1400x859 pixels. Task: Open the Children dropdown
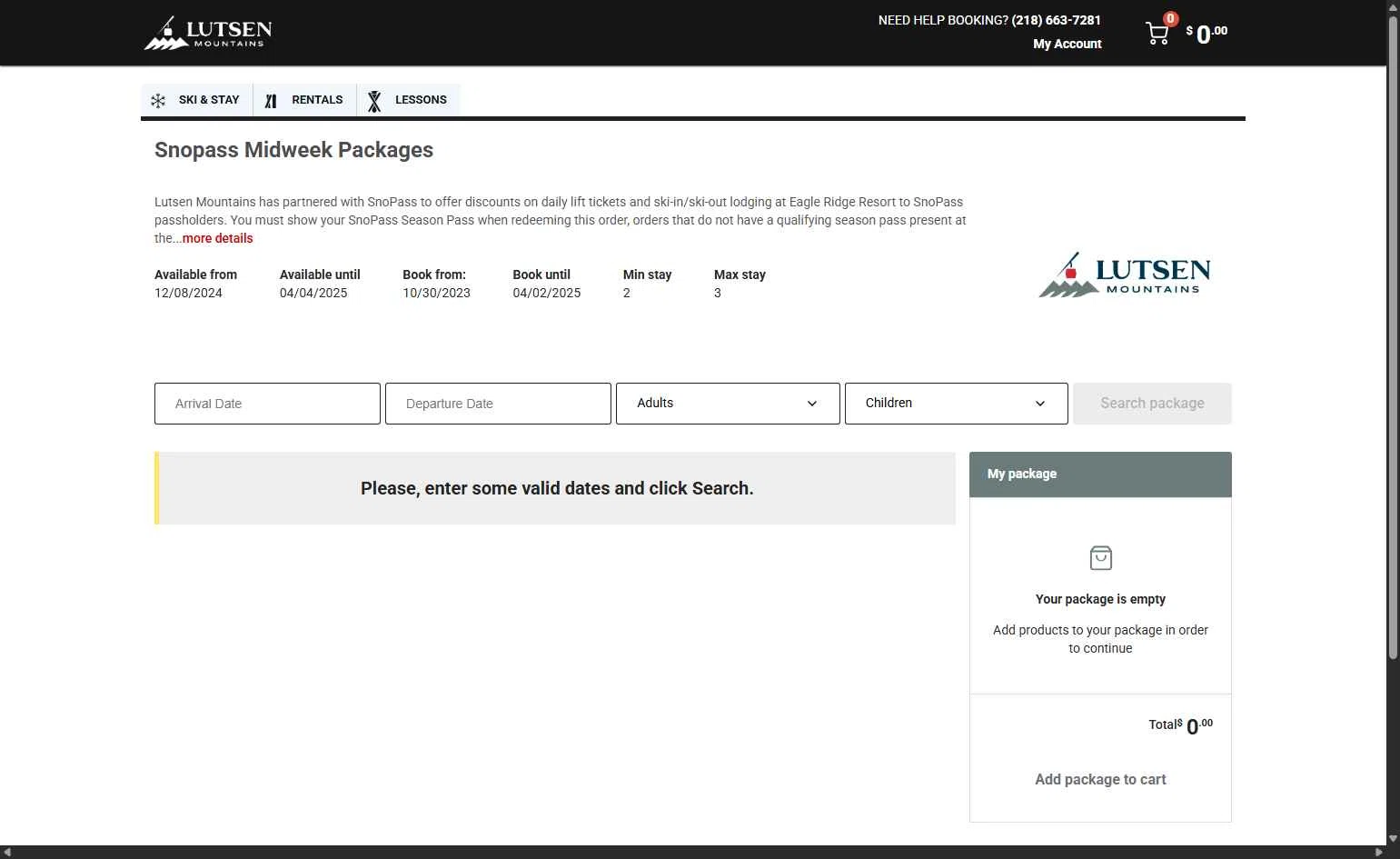click(957, 404)
